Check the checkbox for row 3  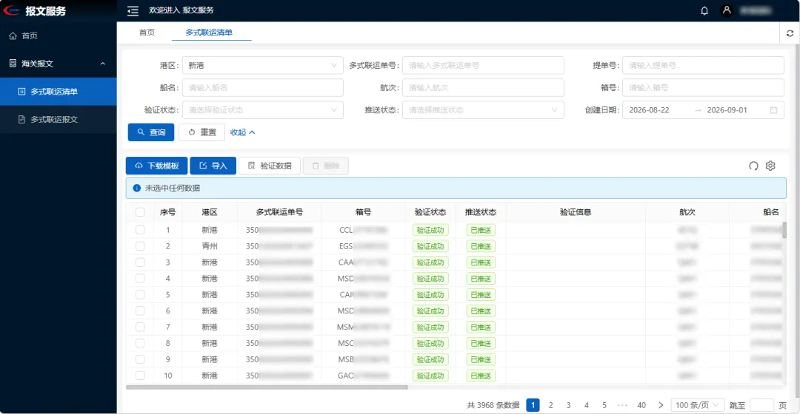coord(140,262)
